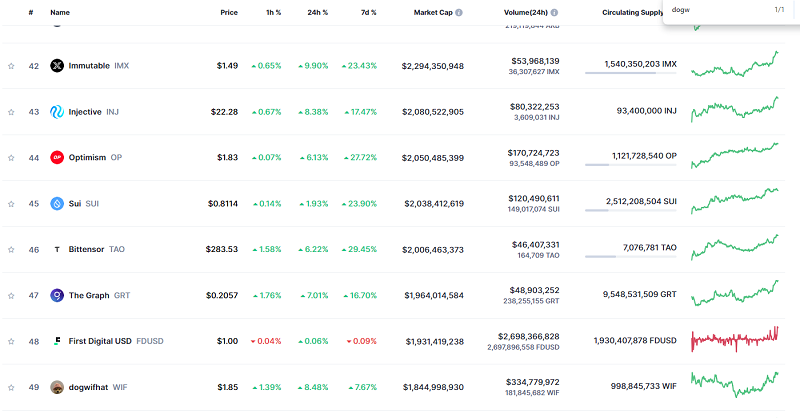This screenshot has width=800, height=418.
Task: Click the red Optimism OP logo
Action: pos(57,157)
